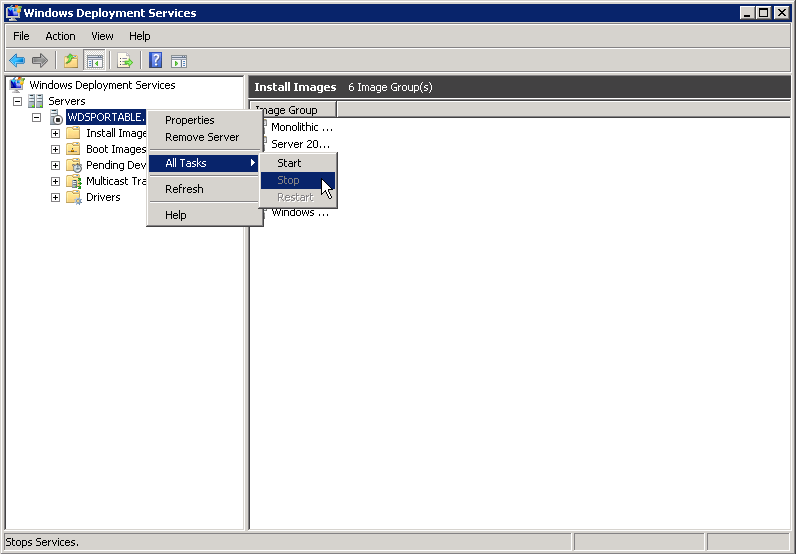The width and height of the screenshot is (796, 554).
Task: Select the Boot Images folder icon
Action: point(73,149)
